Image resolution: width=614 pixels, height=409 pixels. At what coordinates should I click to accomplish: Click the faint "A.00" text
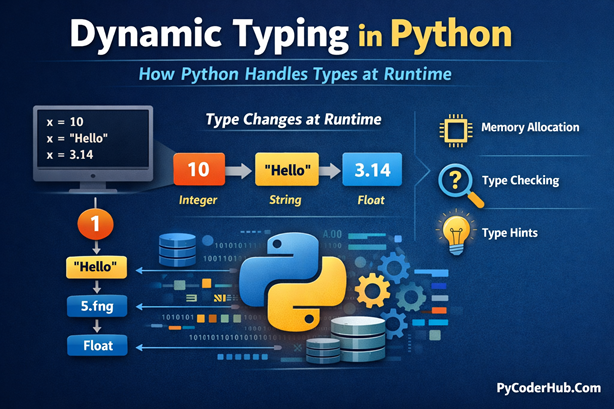click(x=332, y=235)
